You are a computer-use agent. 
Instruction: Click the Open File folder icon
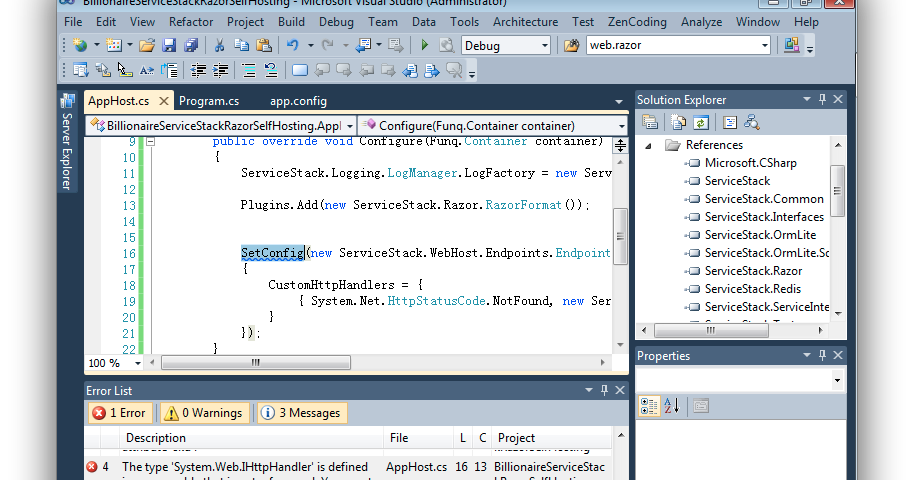pos(147,45)
